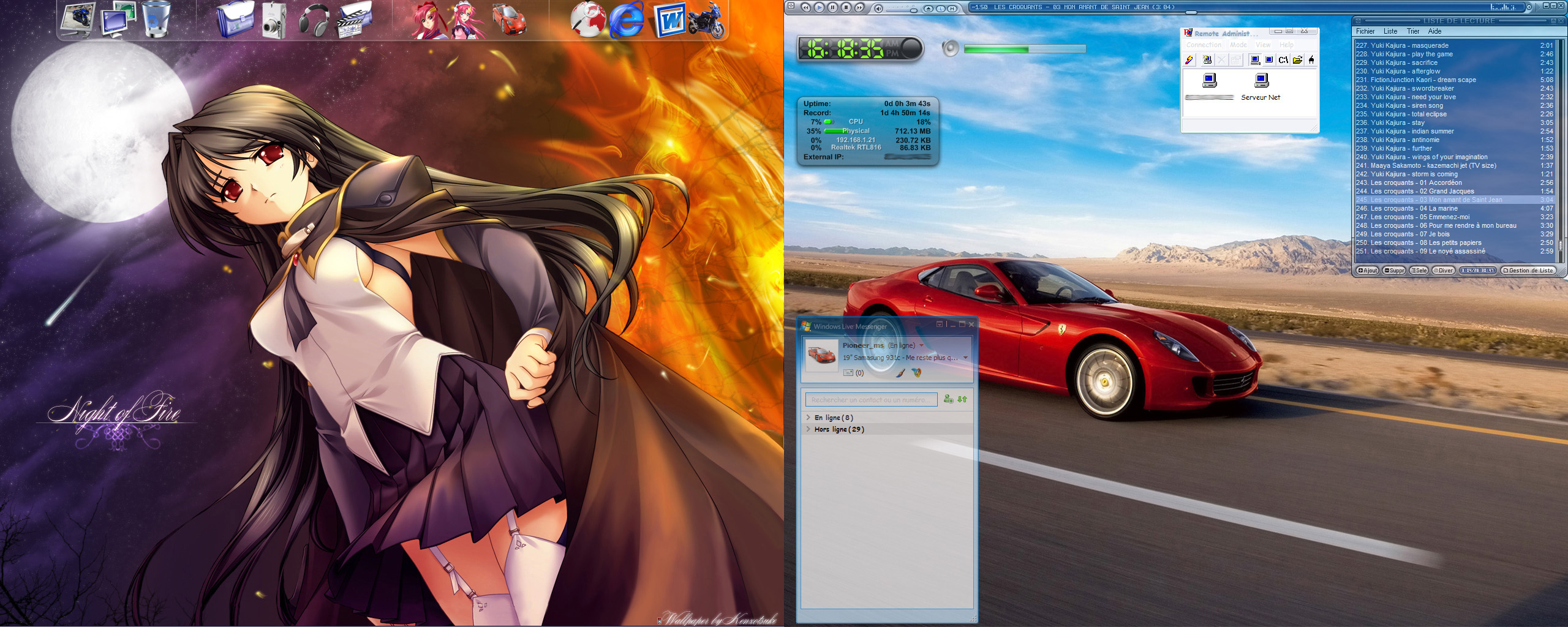Open the Aide menu in playlist window
Viewport: 1568px width, 627px height.
coord(1434,31)
